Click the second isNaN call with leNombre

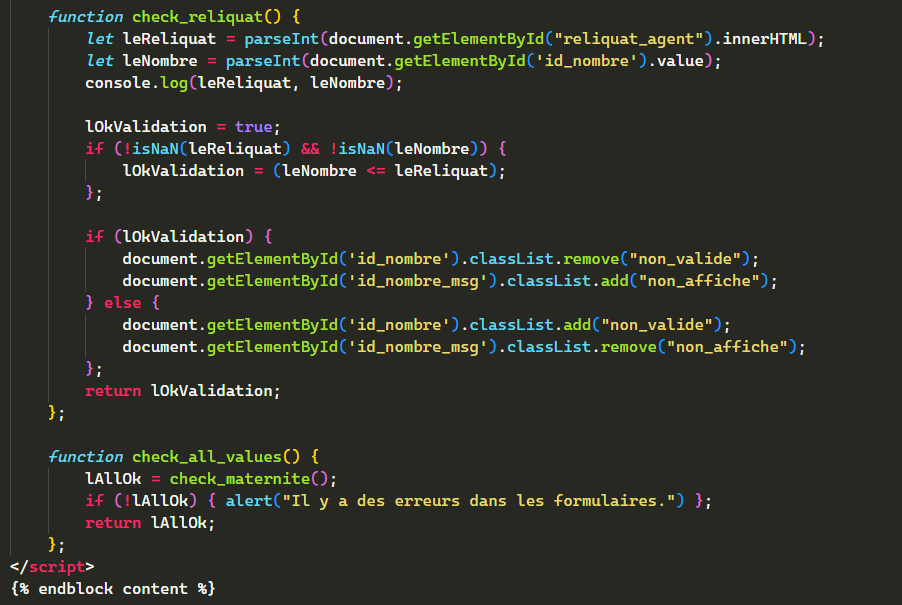pos(362,148)
